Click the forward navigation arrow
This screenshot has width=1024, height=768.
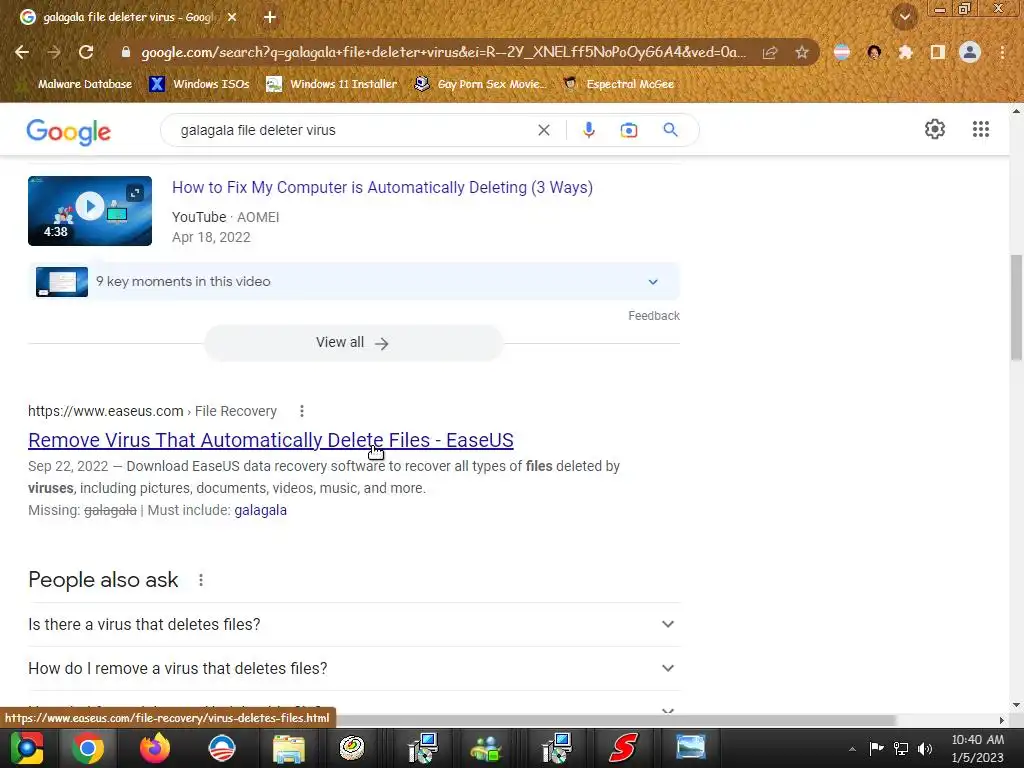[x=54, y=52]
